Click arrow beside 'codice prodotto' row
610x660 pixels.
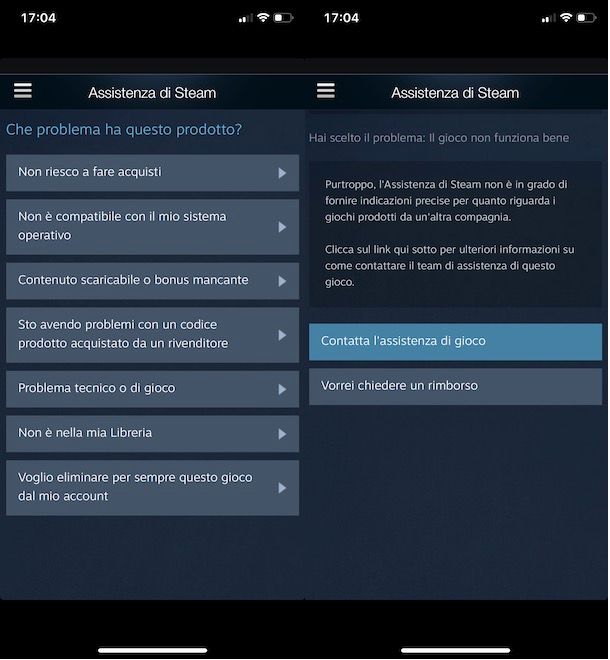click(x=282, y=335)
